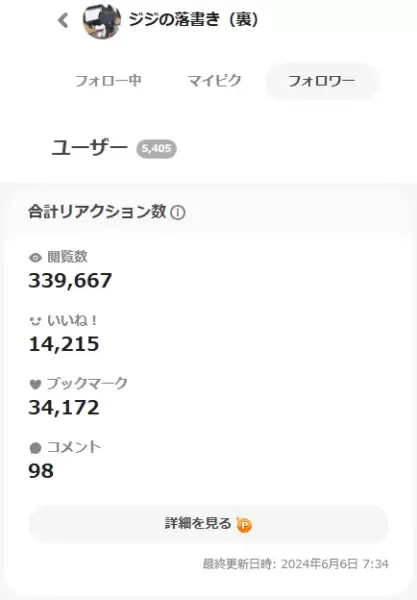Go back using the left chevron arrow
Viewport: 417px width, 600px height.
[63, 20]
